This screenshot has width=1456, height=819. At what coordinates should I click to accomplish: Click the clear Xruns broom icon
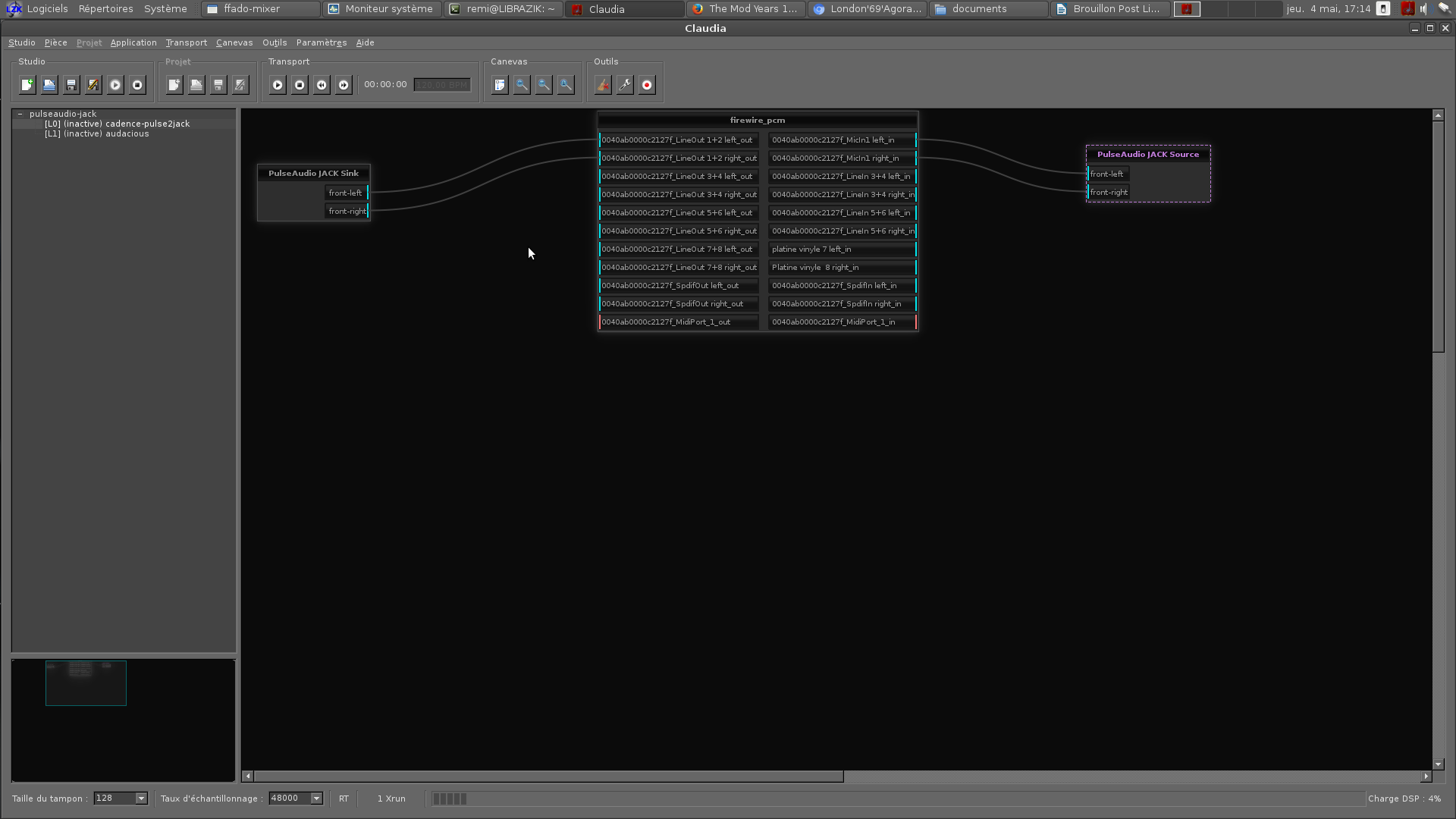pyautogui.click(x=603, y=85)
